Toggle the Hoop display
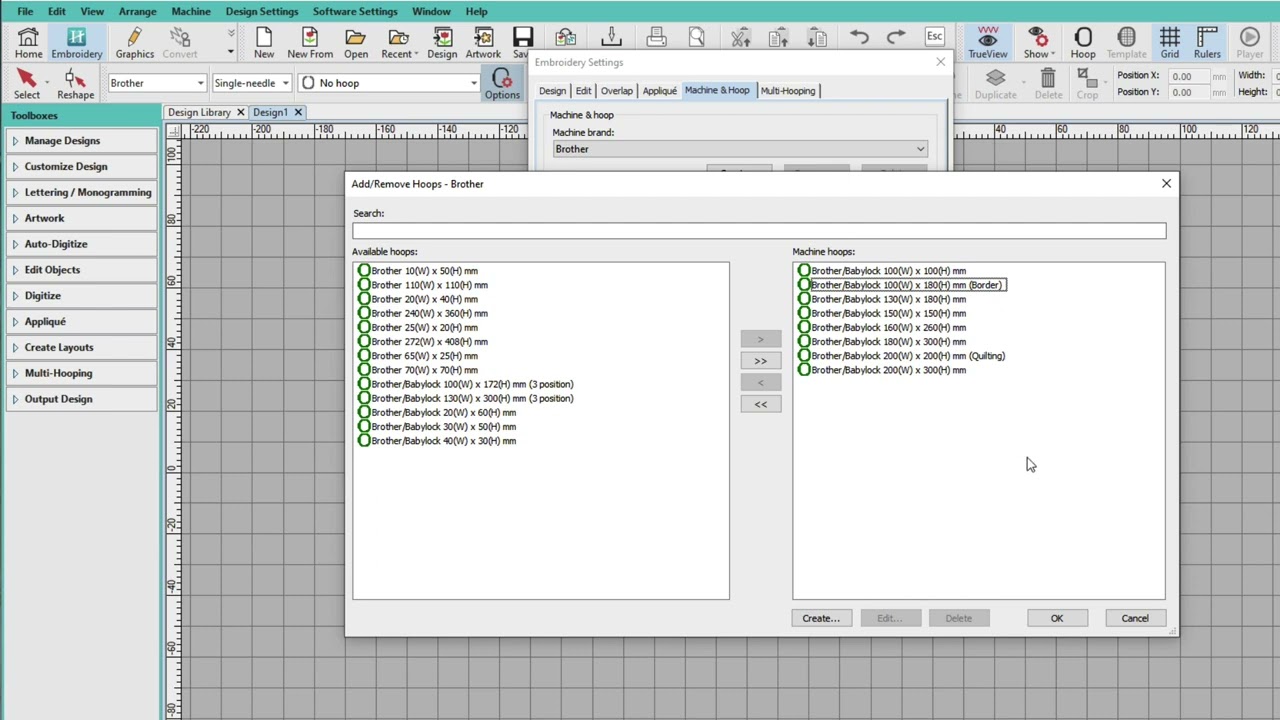Viewport: 1280px width, 720px height. (x=1083, y=43)
